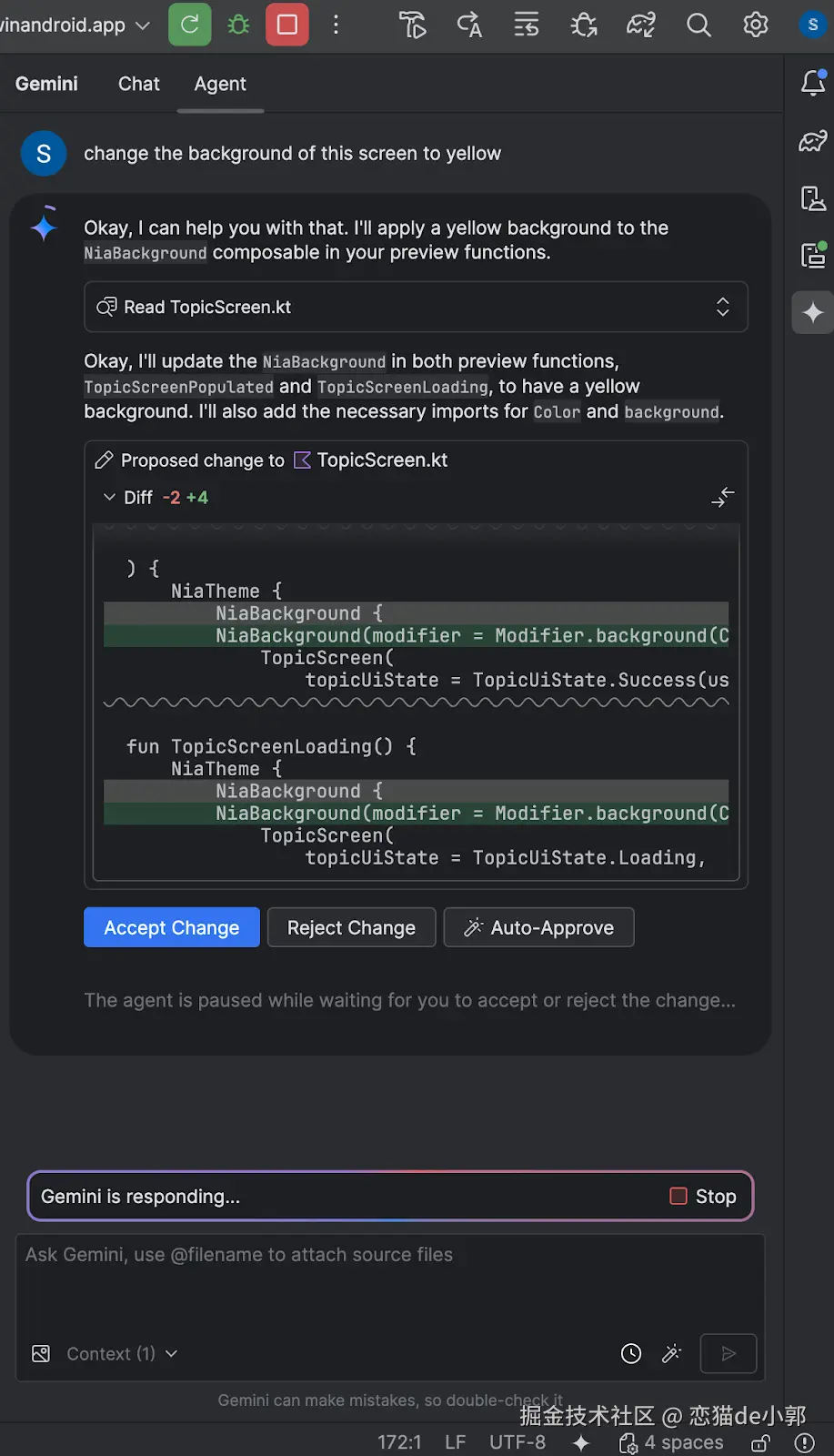834x1456 pixels.
Task: Switch to the Chat tab
Action: (x=138, y=84)
